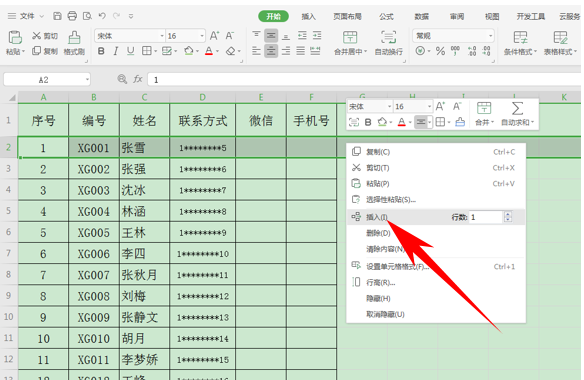Switch to the 插入 ribbon tab

(x=308, y=16)
